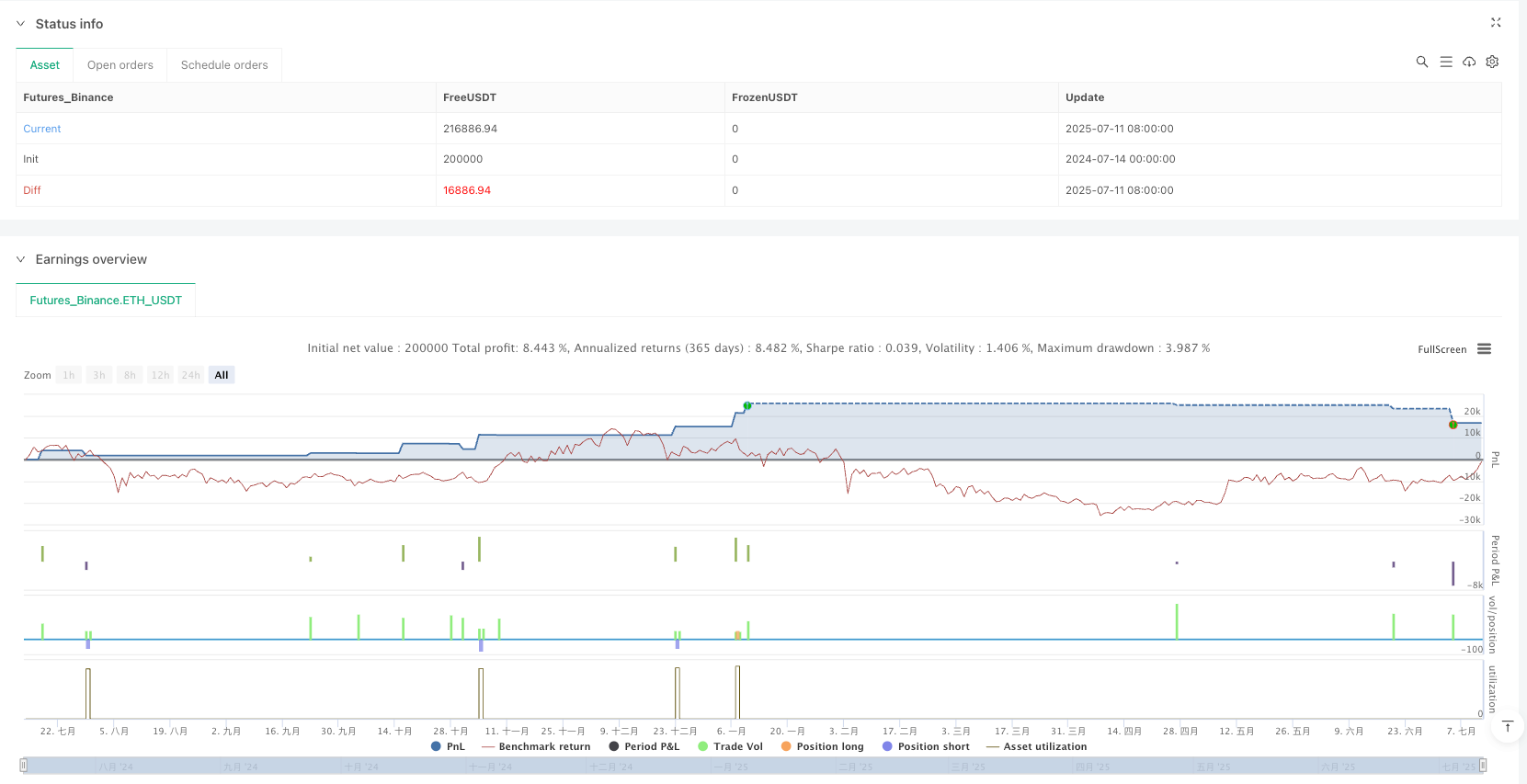Toggle Trade Vol legend item
This screenshot has width=1527, height=784.
click(730, 746)
